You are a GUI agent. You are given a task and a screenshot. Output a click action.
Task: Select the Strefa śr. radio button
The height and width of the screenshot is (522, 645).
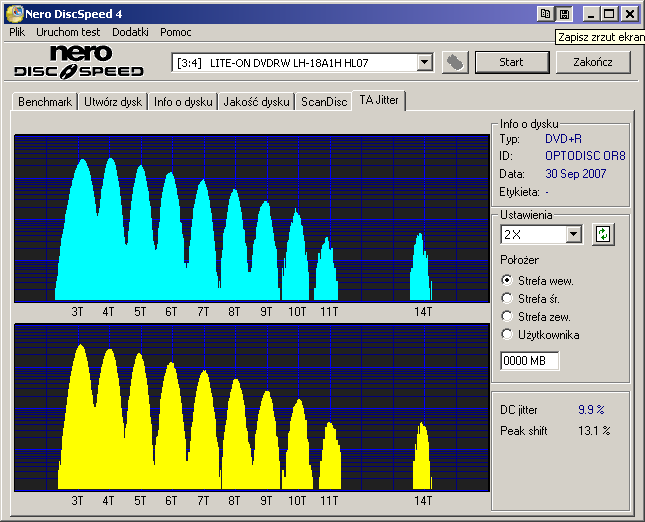coord(507,298)
